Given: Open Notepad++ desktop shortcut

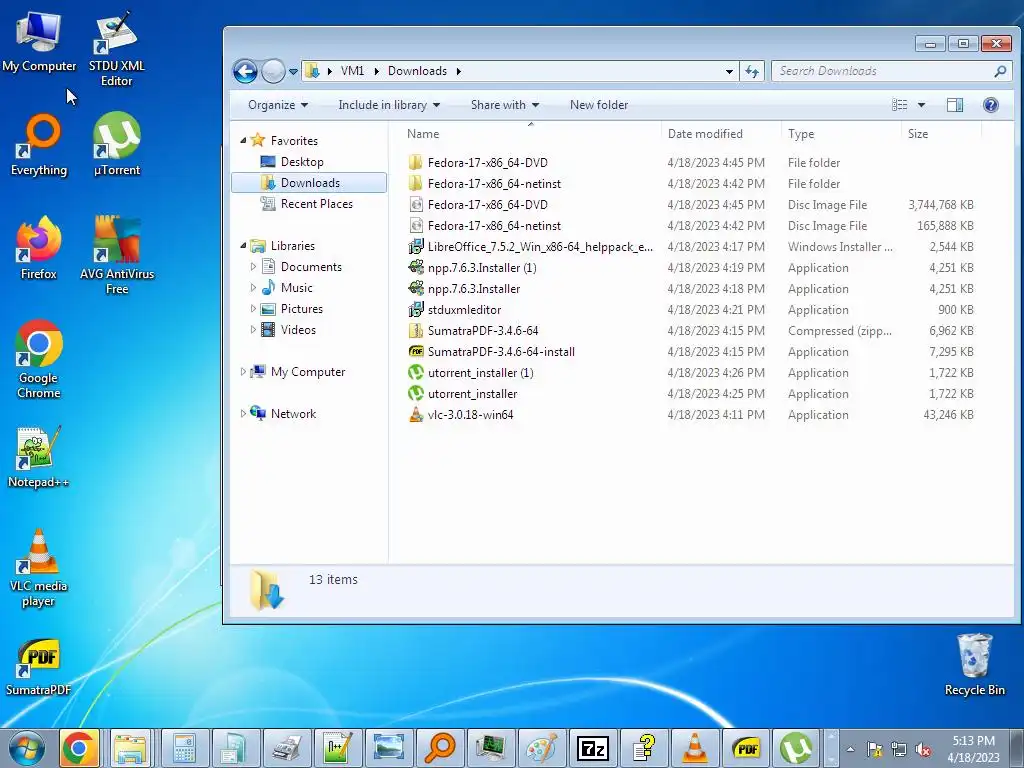Looking at the screenshot, I should point(39,457).
